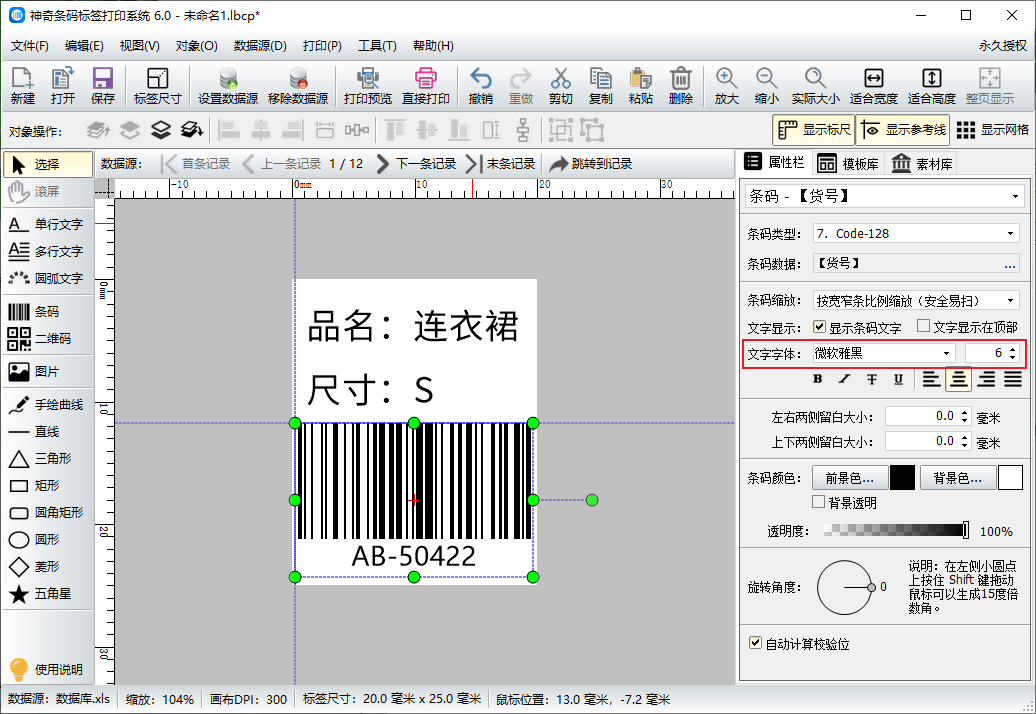
Task: Zoom out using 缩小
Action: tap(766, 86)
